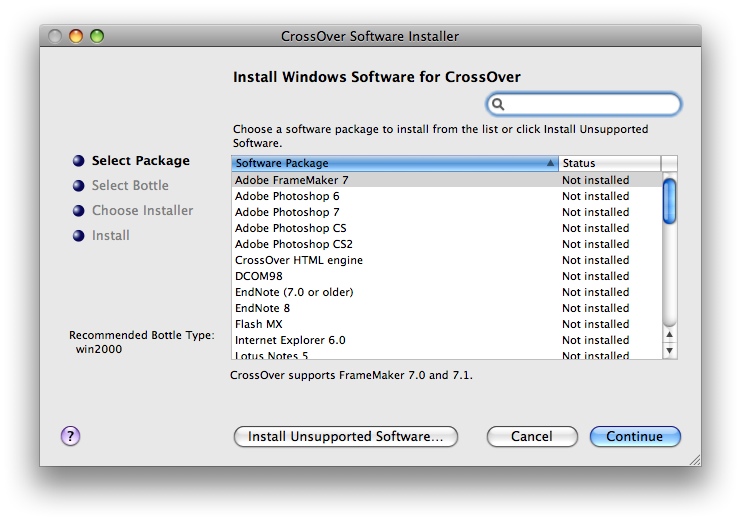Click Not installed status for Adobe Photoshop CS2
The height and width of the screenshot is (521, 741).
595,244
